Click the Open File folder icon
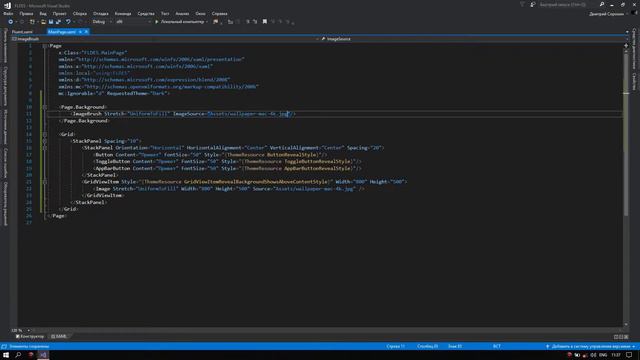Image resolution: width=640 pixels, height=360 pixels. pyautogui.click(x=43, y=22)
